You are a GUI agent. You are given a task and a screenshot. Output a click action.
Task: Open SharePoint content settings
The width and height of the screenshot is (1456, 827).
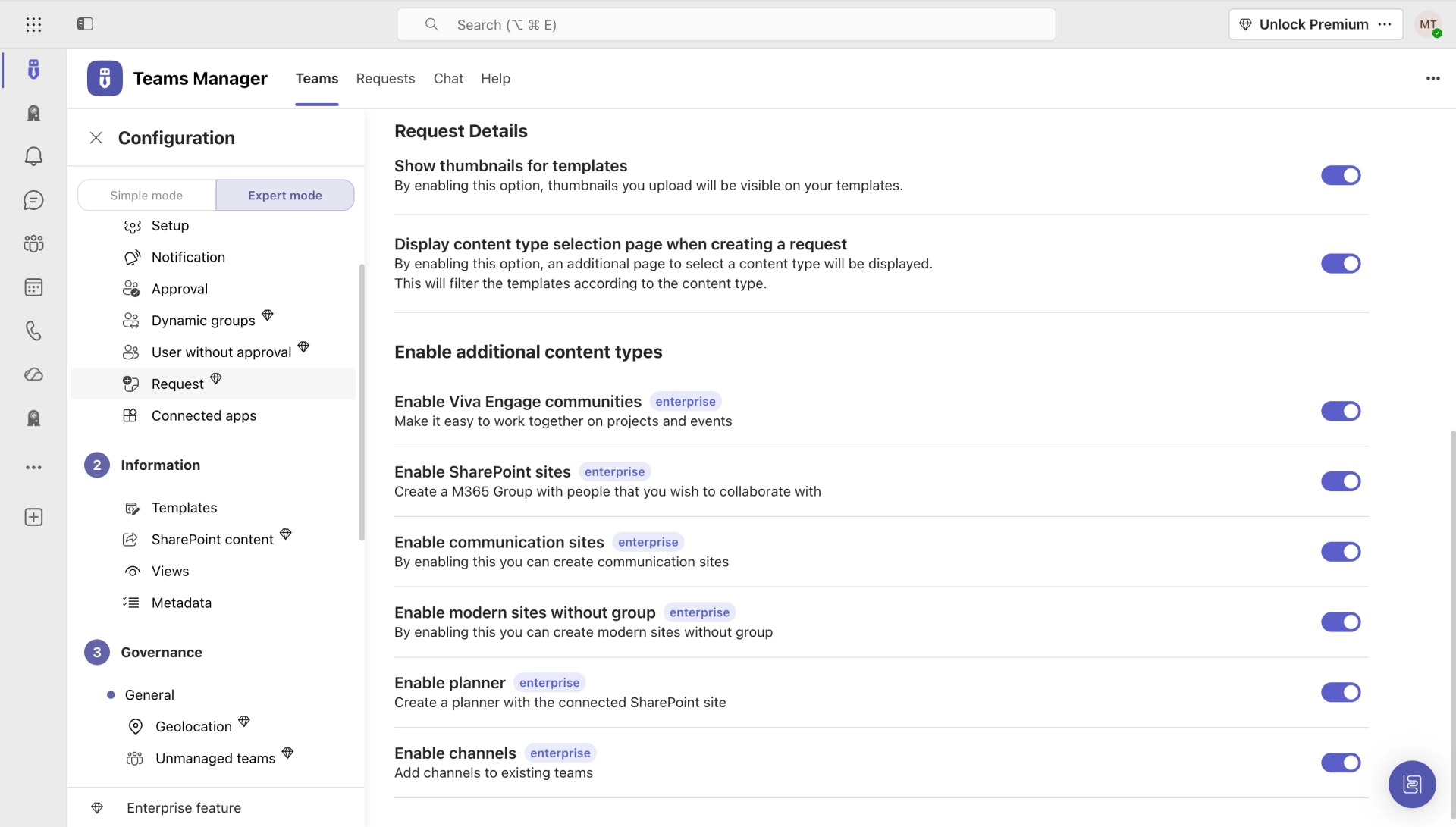213,540
